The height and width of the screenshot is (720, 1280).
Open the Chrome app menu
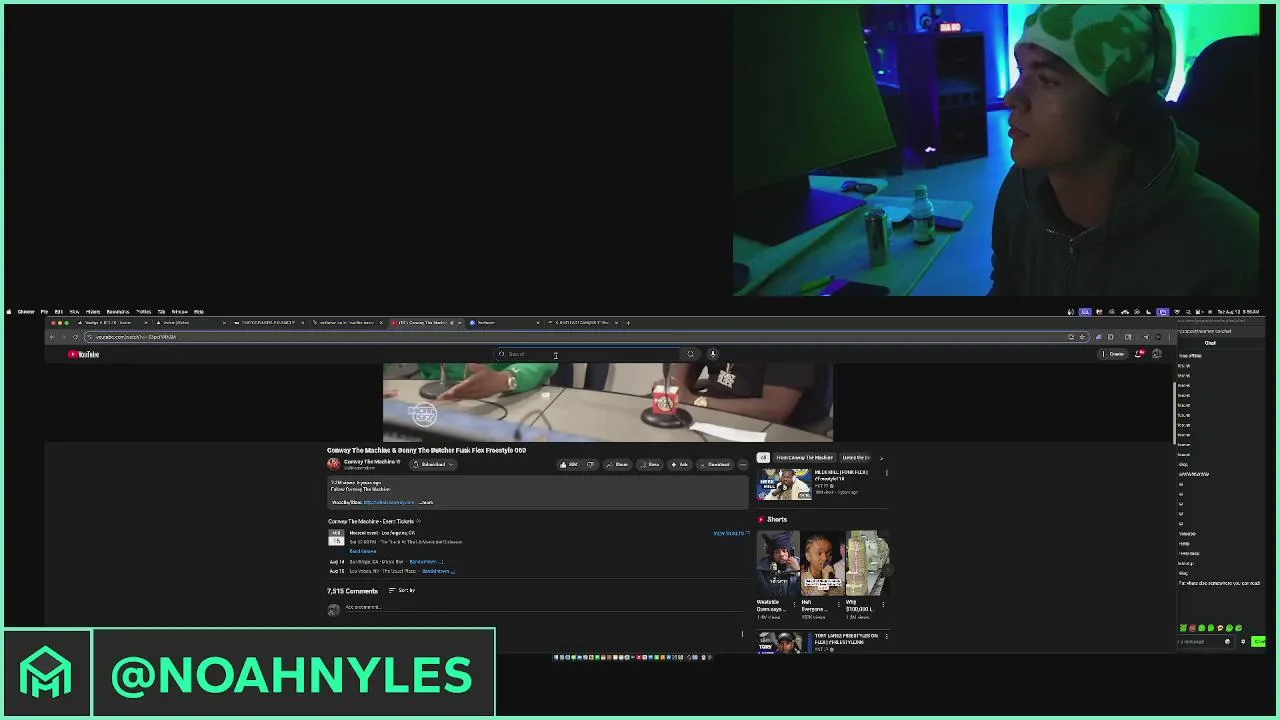point(26,312)
